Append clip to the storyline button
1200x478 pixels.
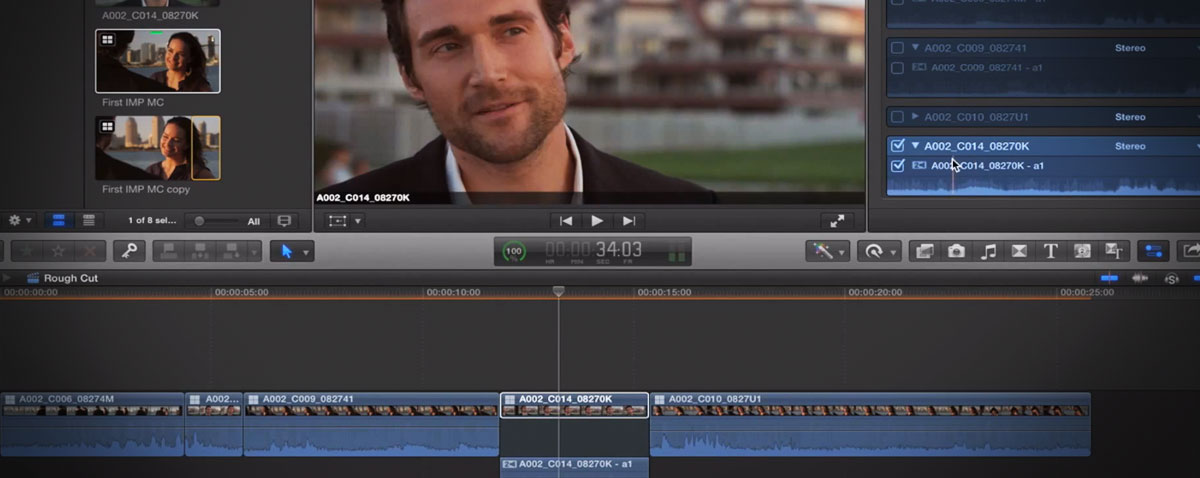(233, 251)
